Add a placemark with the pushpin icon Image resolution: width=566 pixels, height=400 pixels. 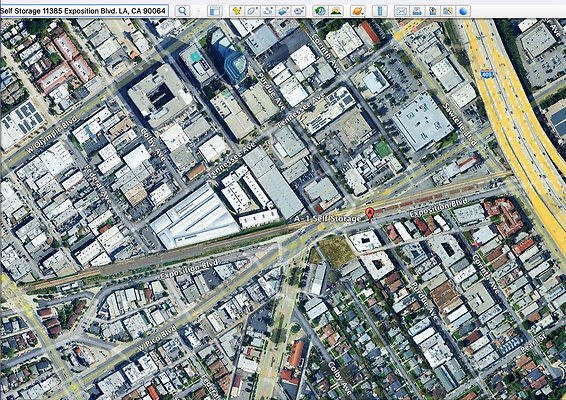(236, 11)
